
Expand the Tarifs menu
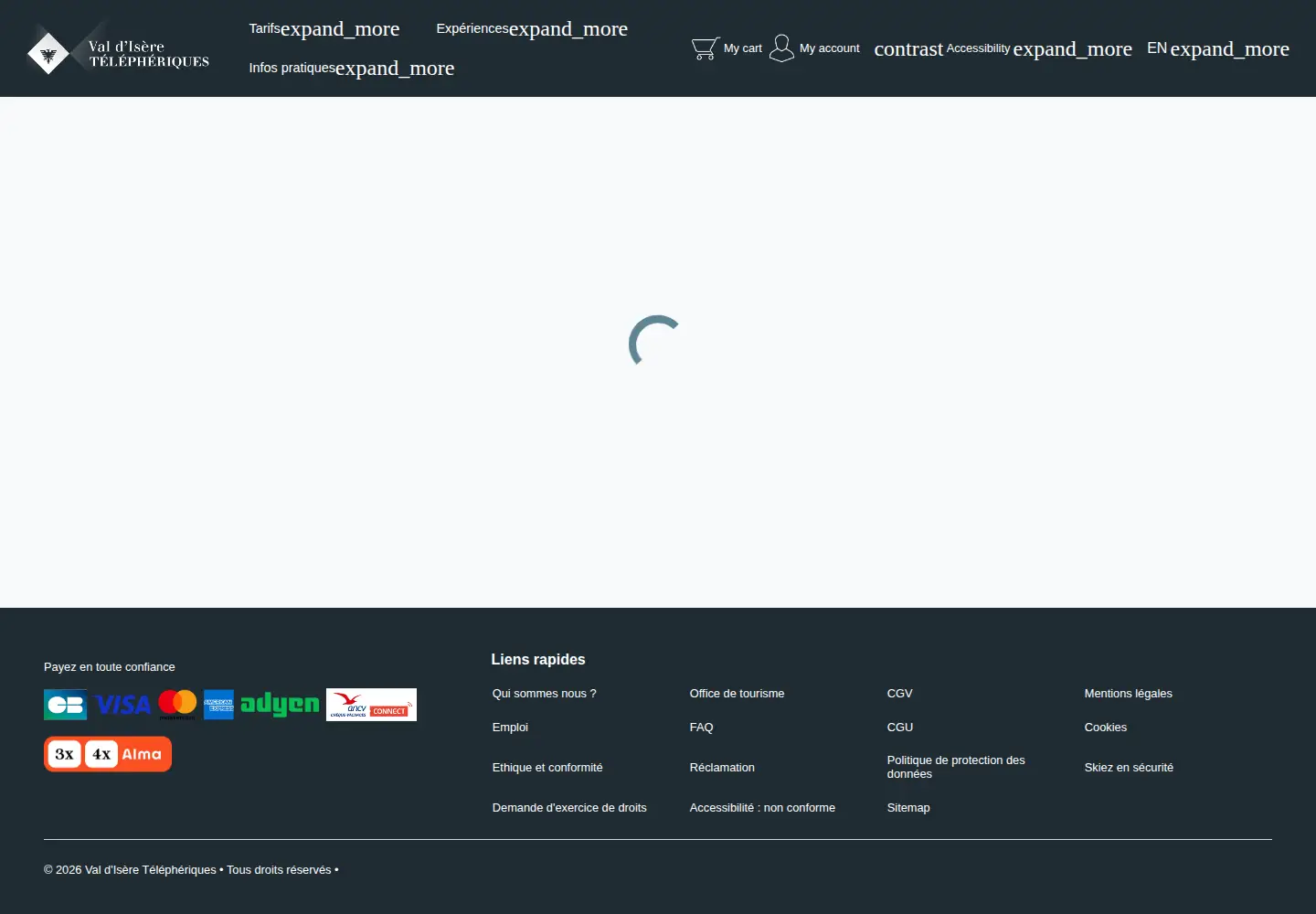(324, 28)
